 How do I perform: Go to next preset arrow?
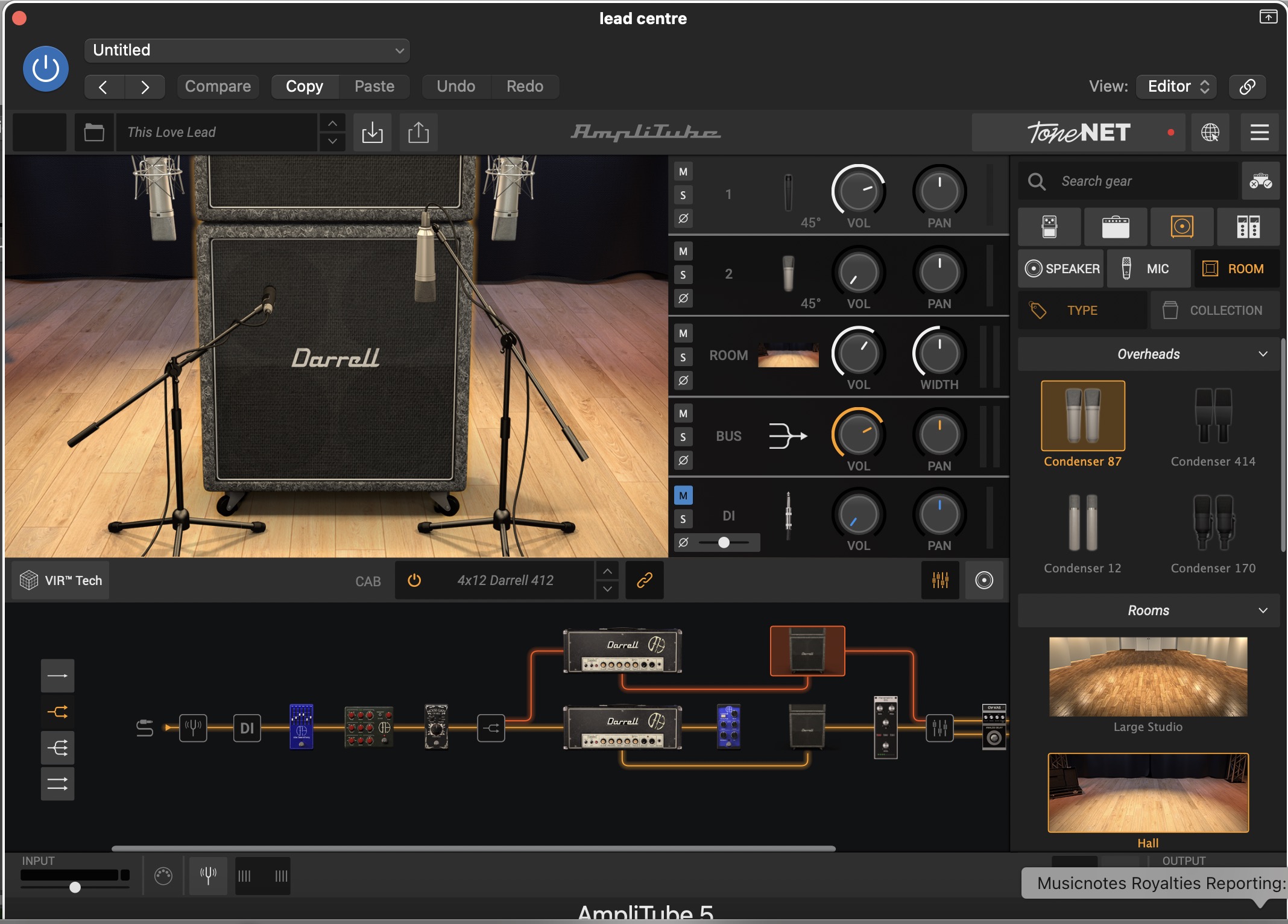(x=145, y=87)
